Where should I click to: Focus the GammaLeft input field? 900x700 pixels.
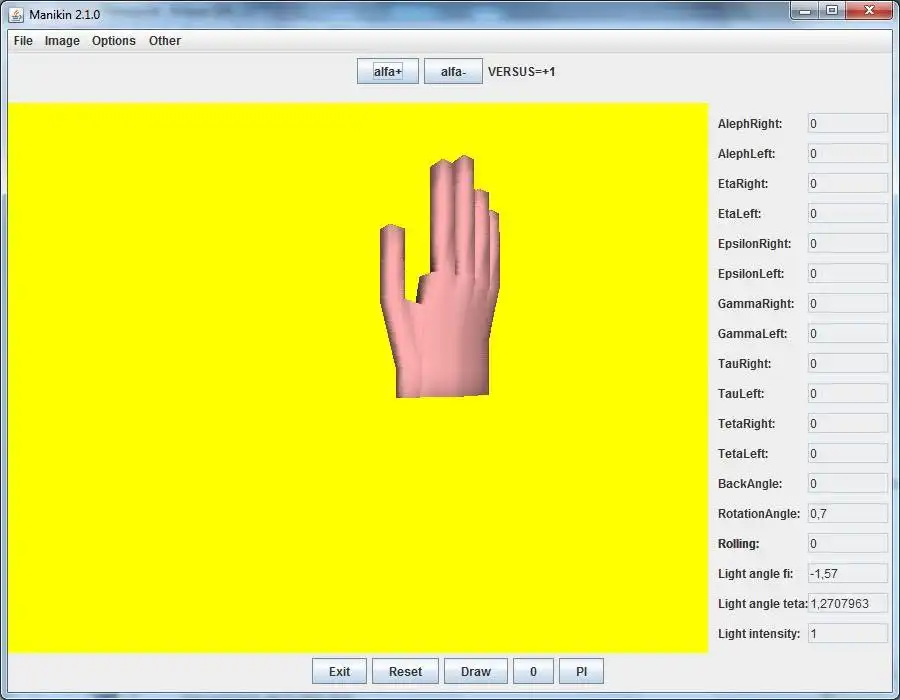click(848, 334)
